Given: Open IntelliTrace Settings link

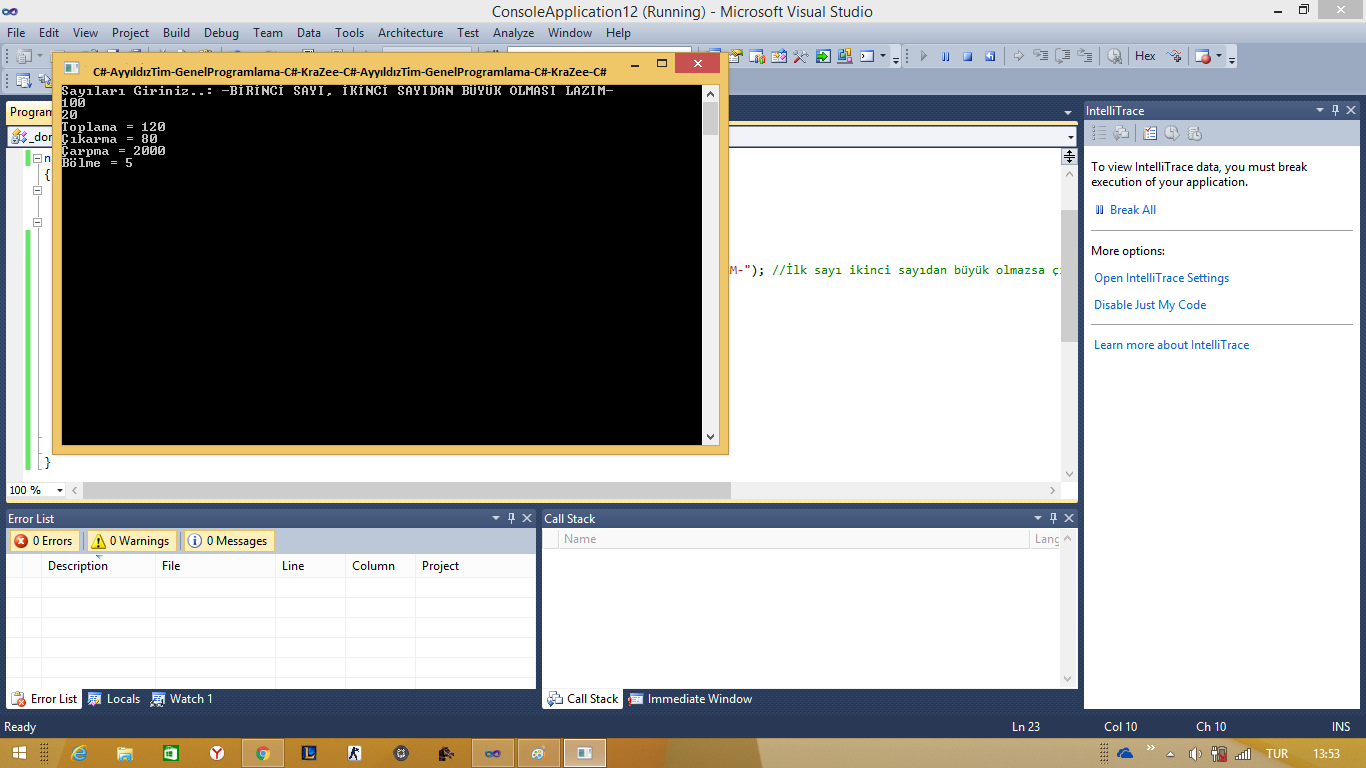Looking at the screenshot, I should pos(1161,278).
